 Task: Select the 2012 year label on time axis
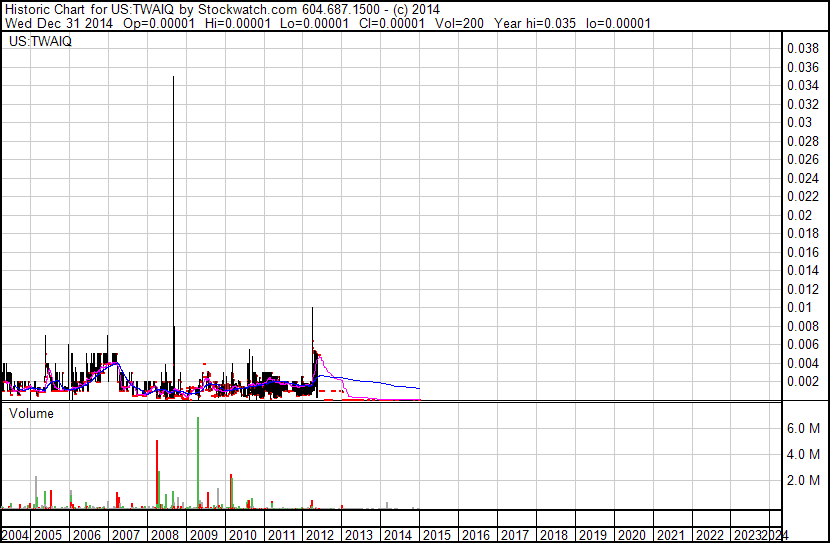(320, 535)
